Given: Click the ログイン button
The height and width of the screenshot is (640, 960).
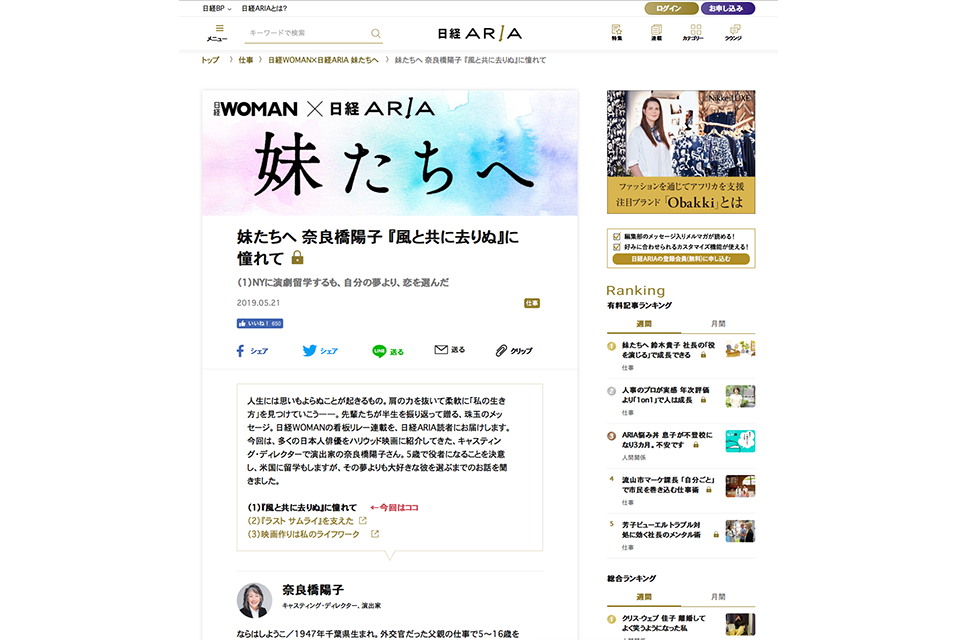Looking at the screenshot, I should click(670, 9).
